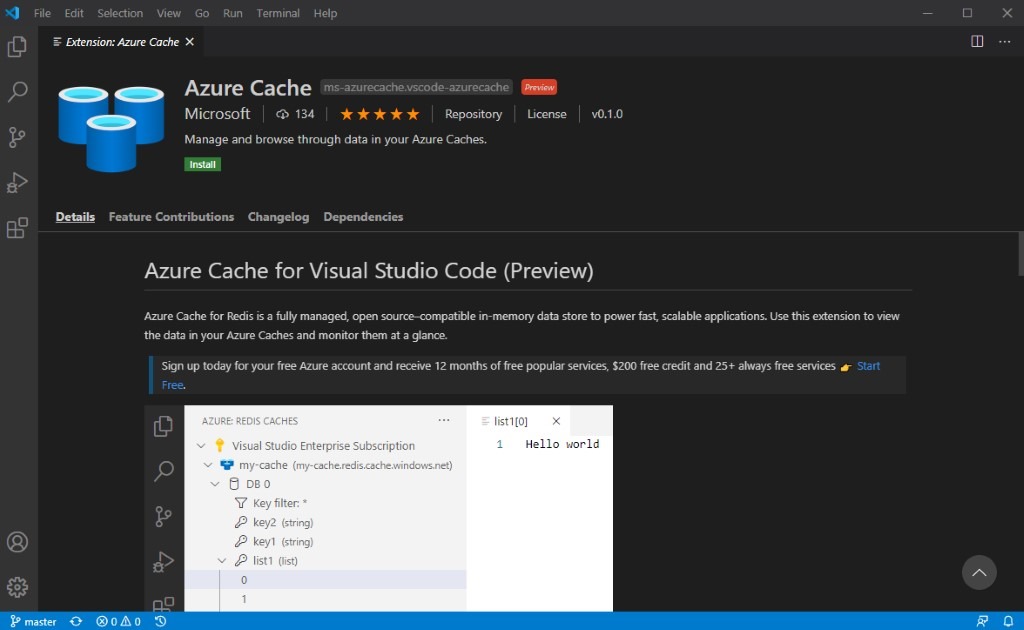Open feedback icon in status bar
This screenshot has height=630, width=1024.
982,622
